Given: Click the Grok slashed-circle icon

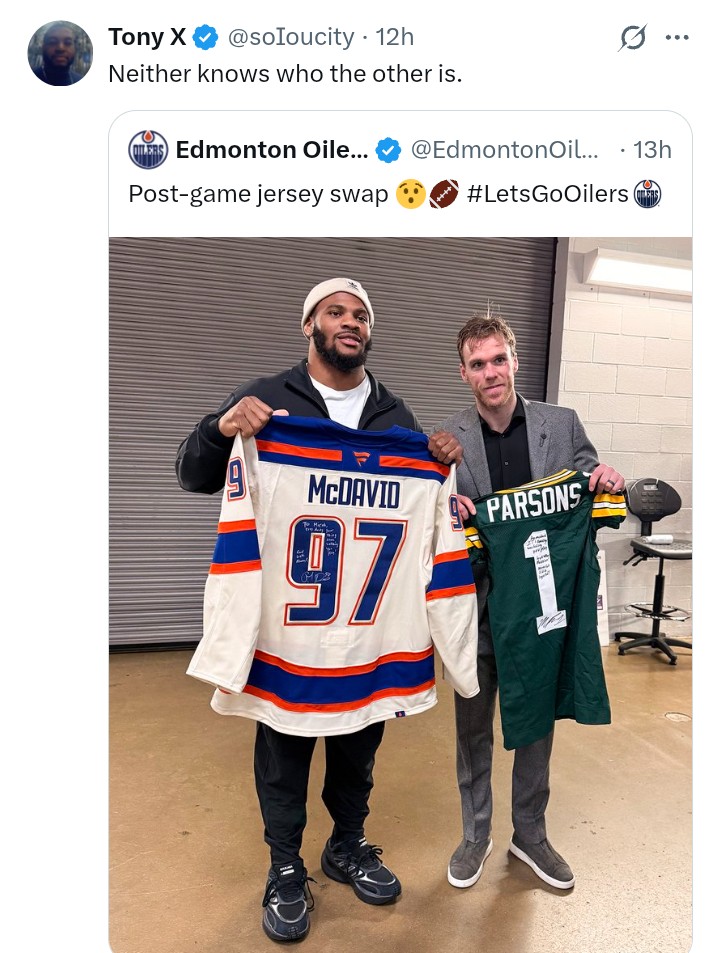Looking at the screenshot, I should point(633,38).
